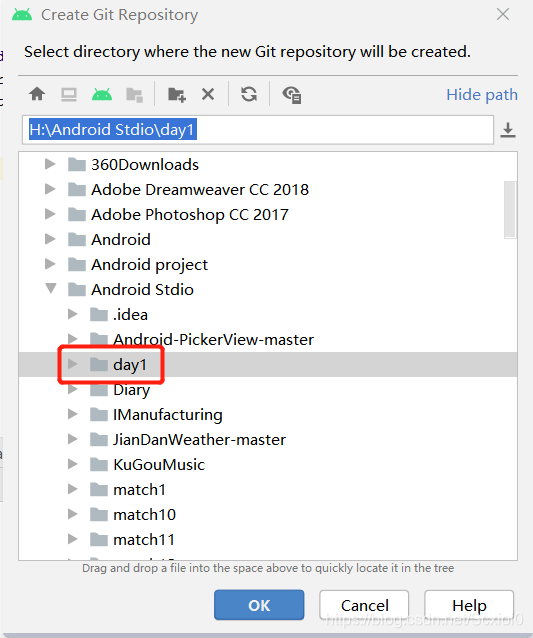Viewport: 533px width, 638px height.
Task: Collapse the Android Stdio folder arrow
Action: click(51, 288)
